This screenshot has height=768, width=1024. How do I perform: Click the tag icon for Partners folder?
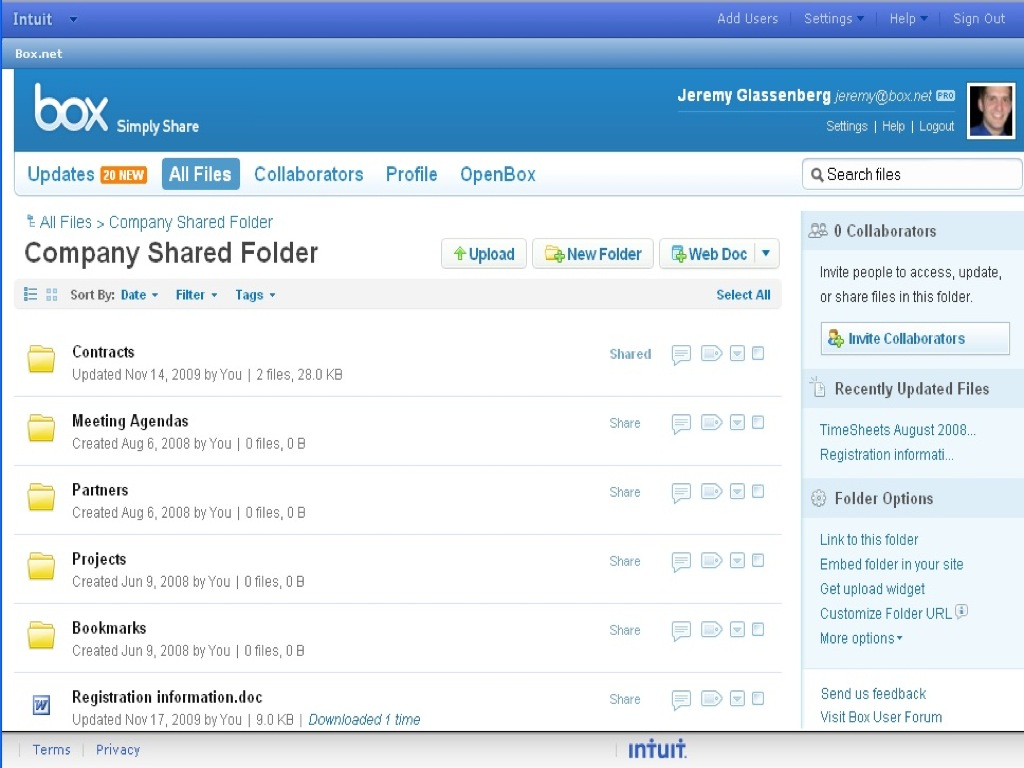click(711, 491)
